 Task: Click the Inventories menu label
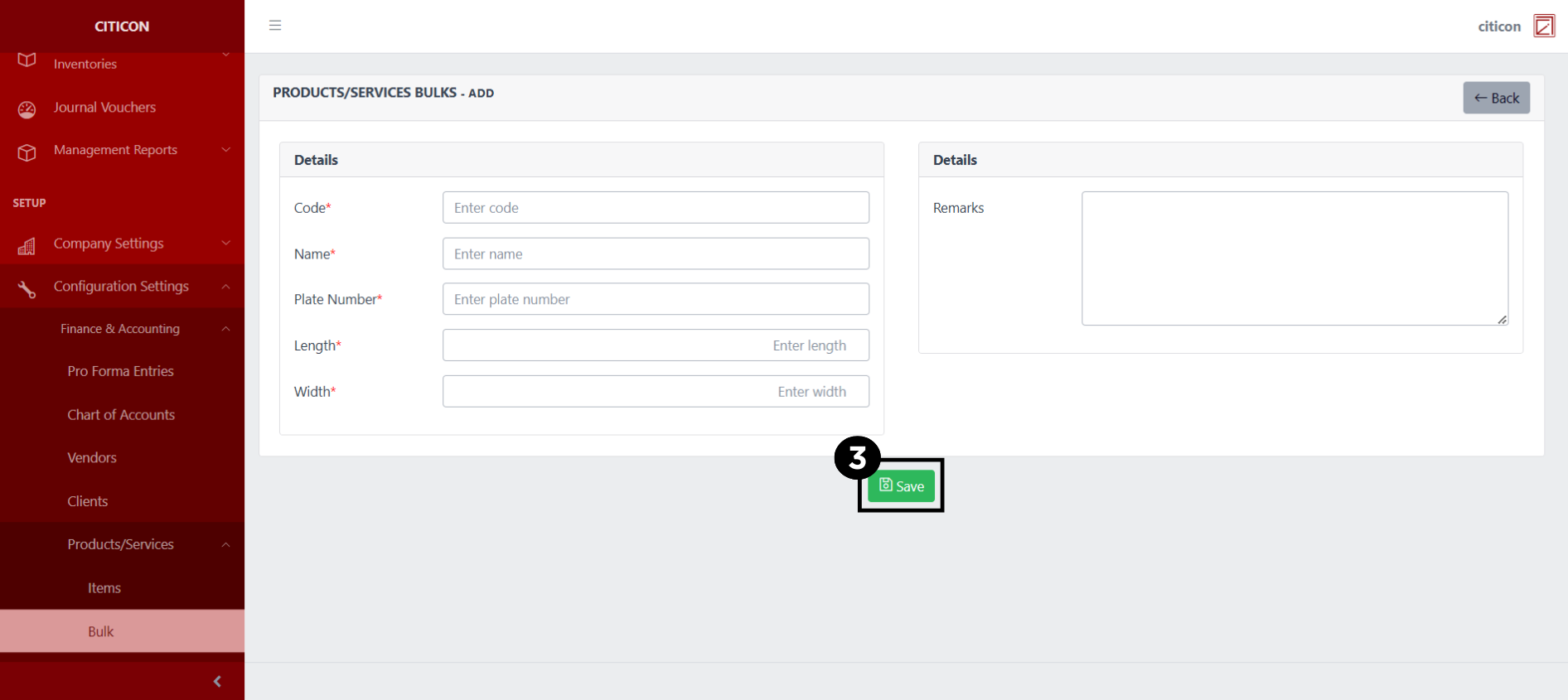click(x=85, y=64)
